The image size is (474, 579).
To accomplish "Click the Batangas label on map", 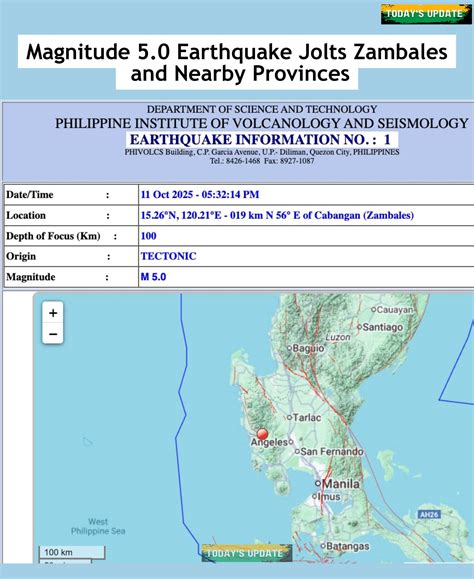I will (348, 546).
